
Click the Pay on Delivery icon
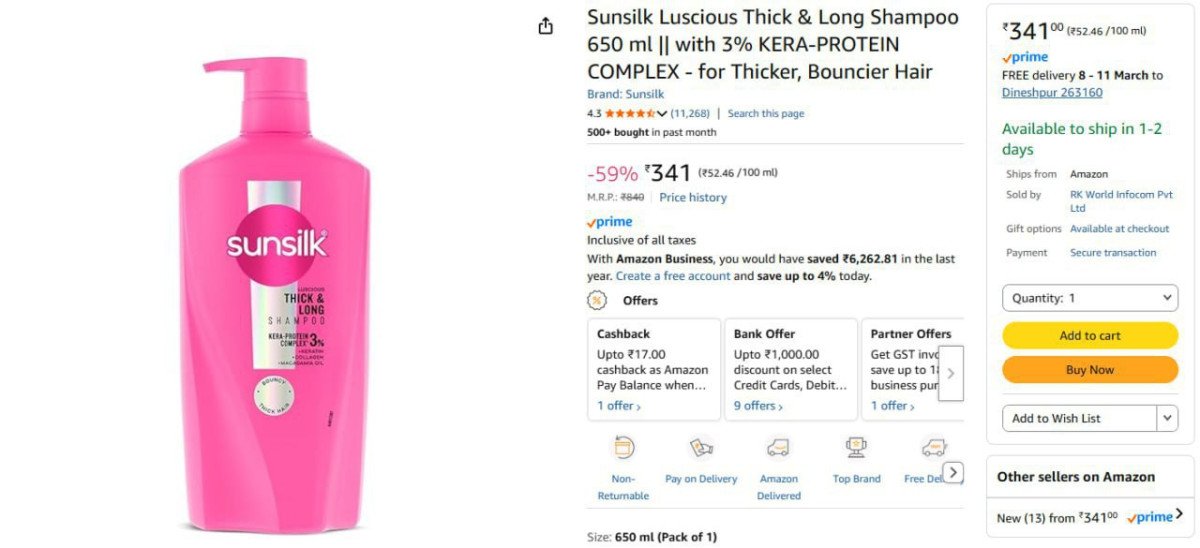(701, 448)
